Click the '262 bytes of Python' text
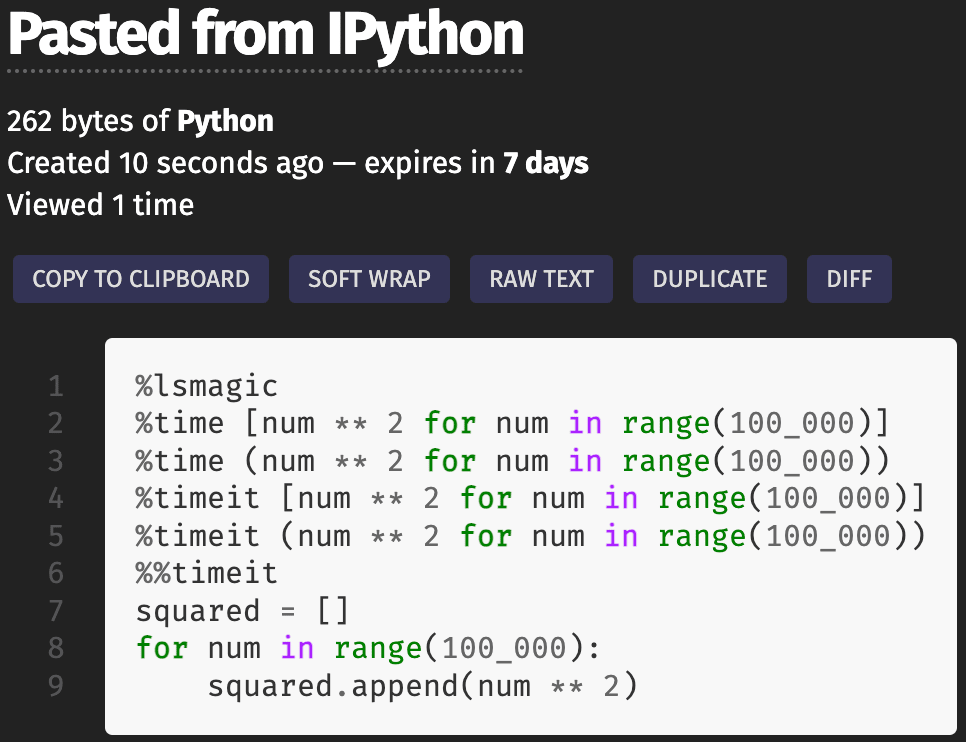The height and width of the screenshot is (742, 966). 140,121
